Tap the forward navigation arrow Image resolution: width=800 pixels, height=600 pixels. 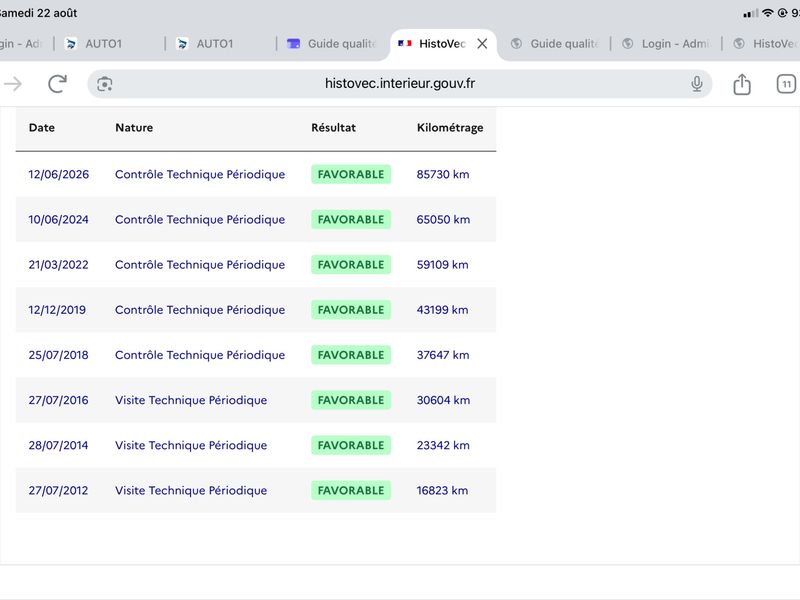pyautogui.click(x=13, y=84)
